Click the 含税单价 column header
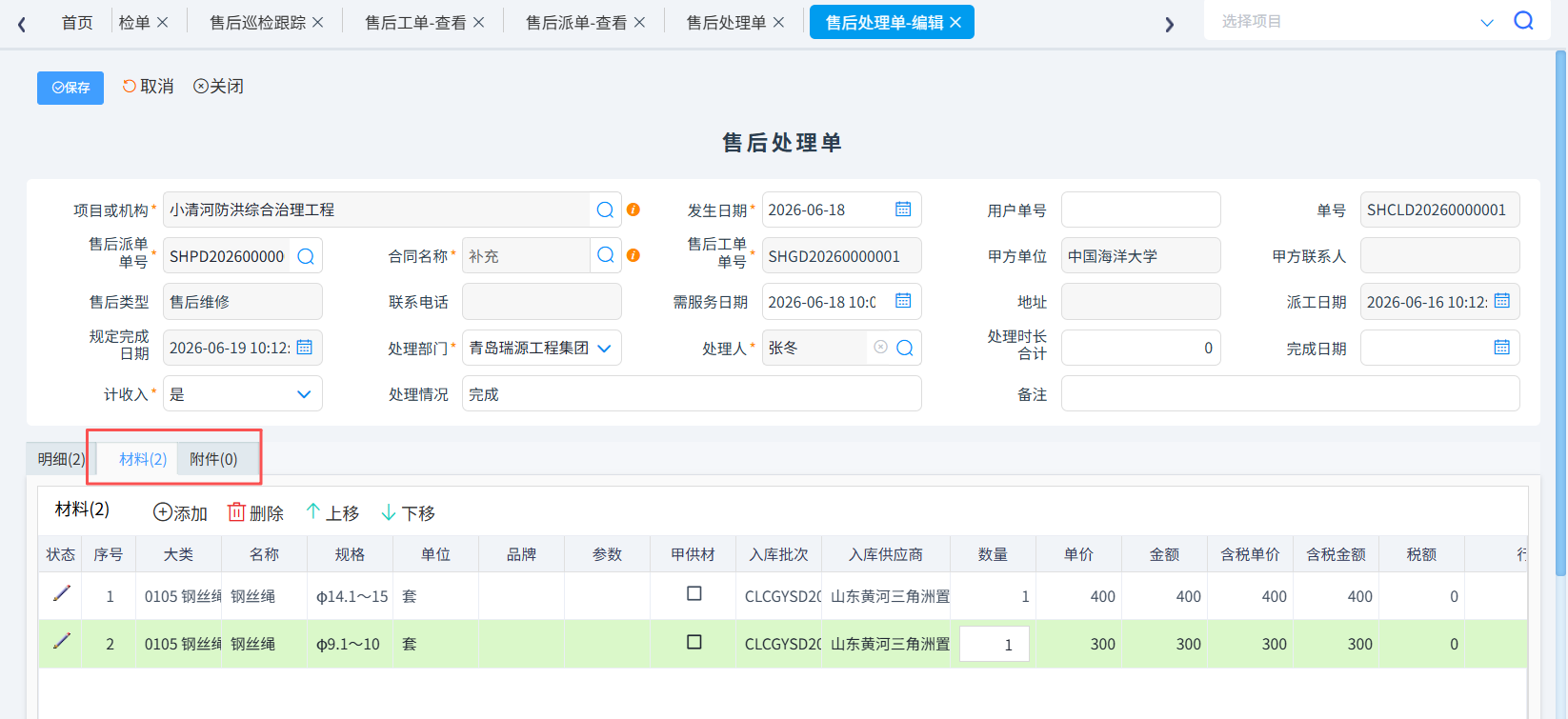Screen dimensions: 1568x719 (1250, 554)
